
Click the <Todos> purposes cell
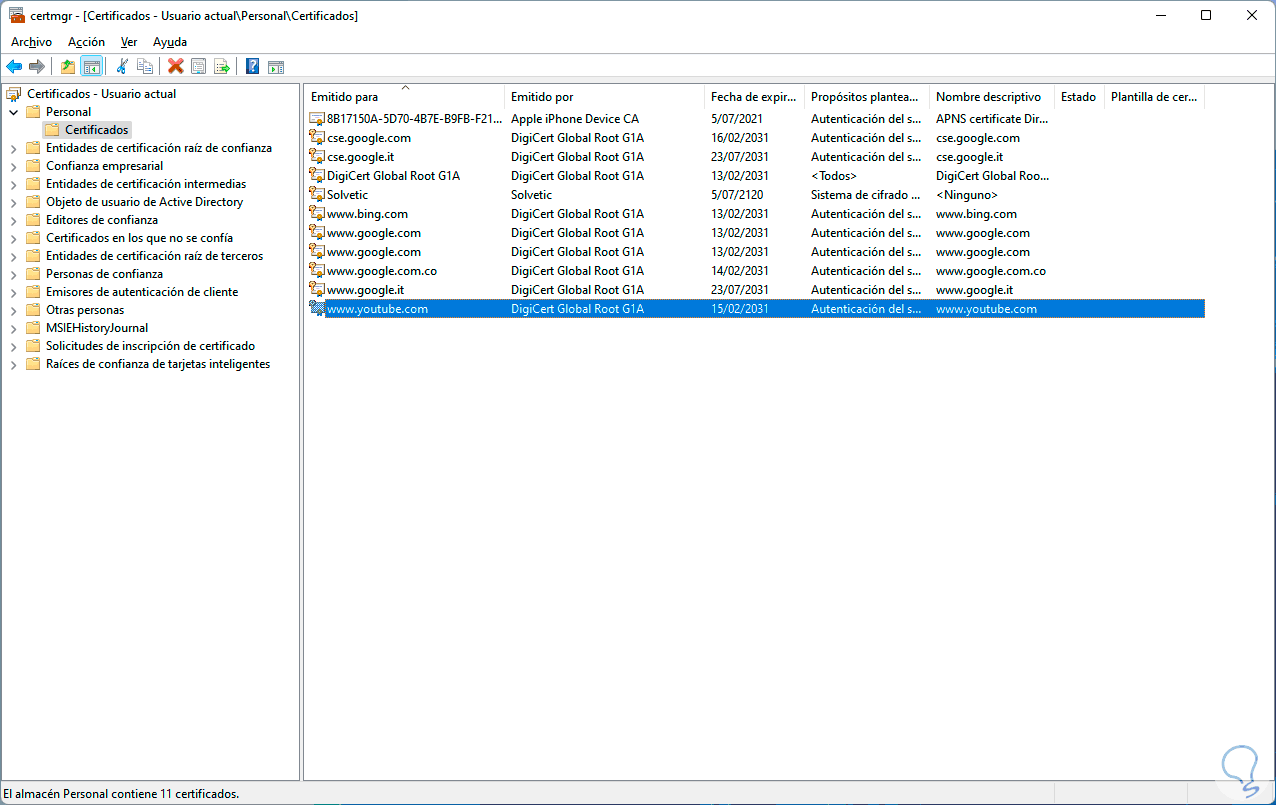click(x=834, y=176)
